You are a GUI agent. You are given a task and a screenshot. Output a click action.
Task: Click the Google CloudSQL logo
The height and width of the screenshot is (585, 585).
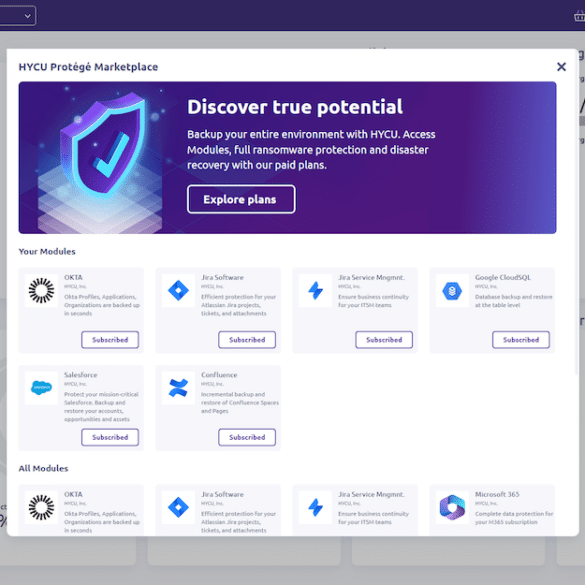452,290
